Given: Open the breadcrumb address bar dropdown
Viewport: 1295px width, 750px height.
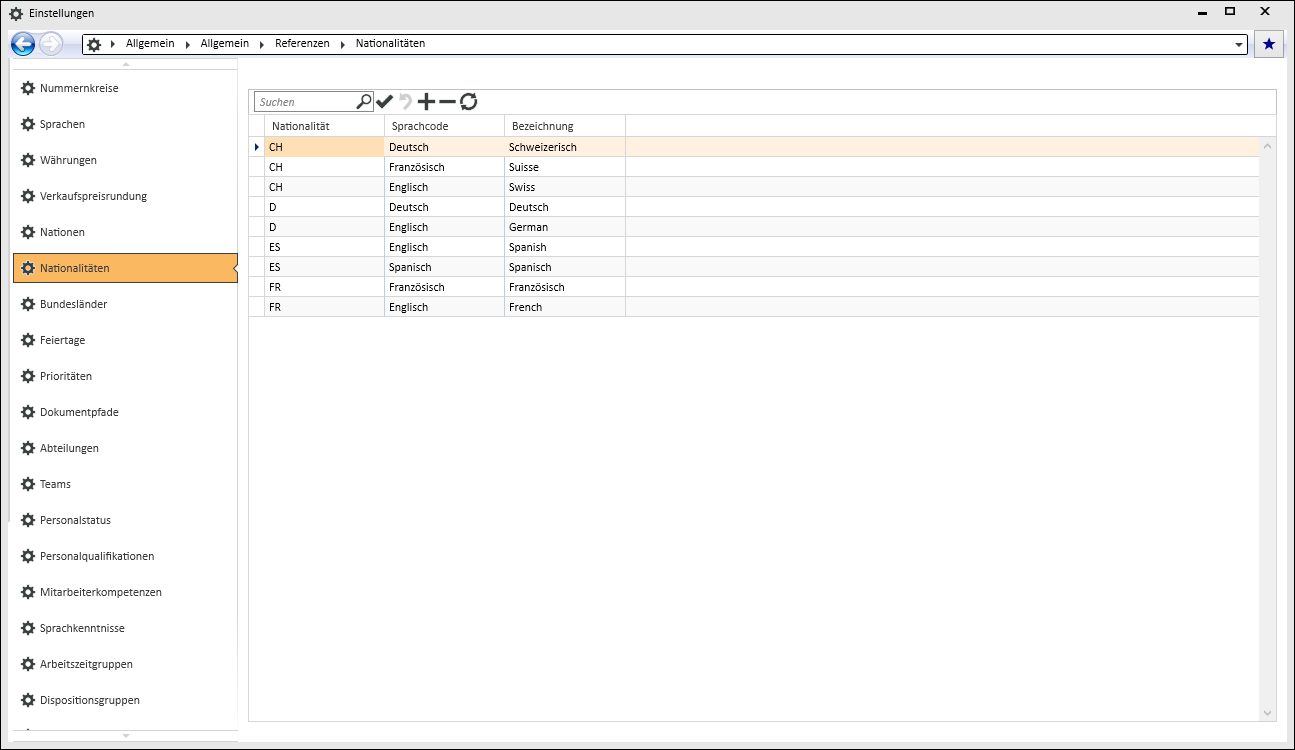Looking at the screenshot, I should pos(1239,45).
